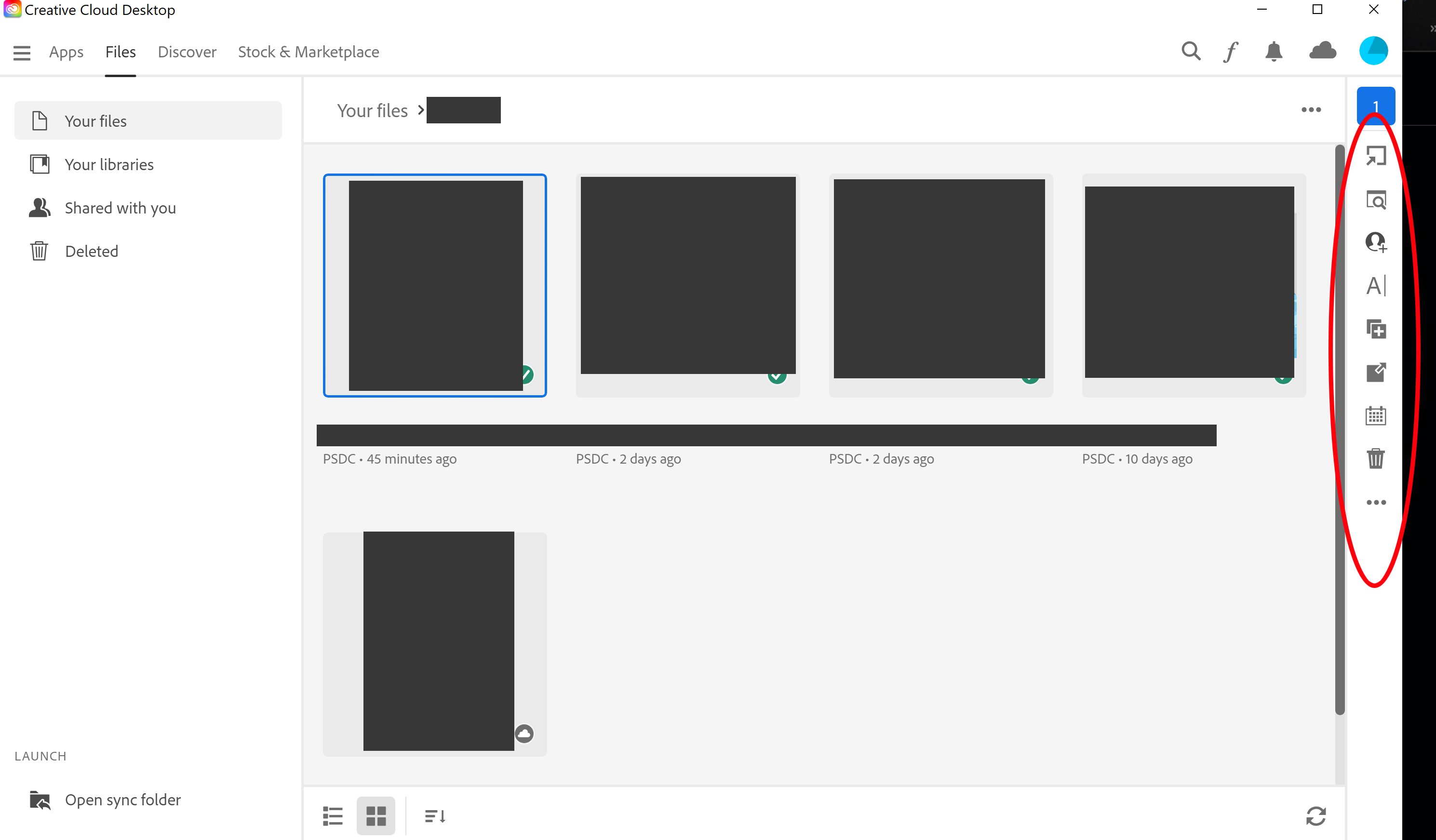1436x840 pixels.
Task: Open Stock & Marketplace tab
Action: pos(308,52)
